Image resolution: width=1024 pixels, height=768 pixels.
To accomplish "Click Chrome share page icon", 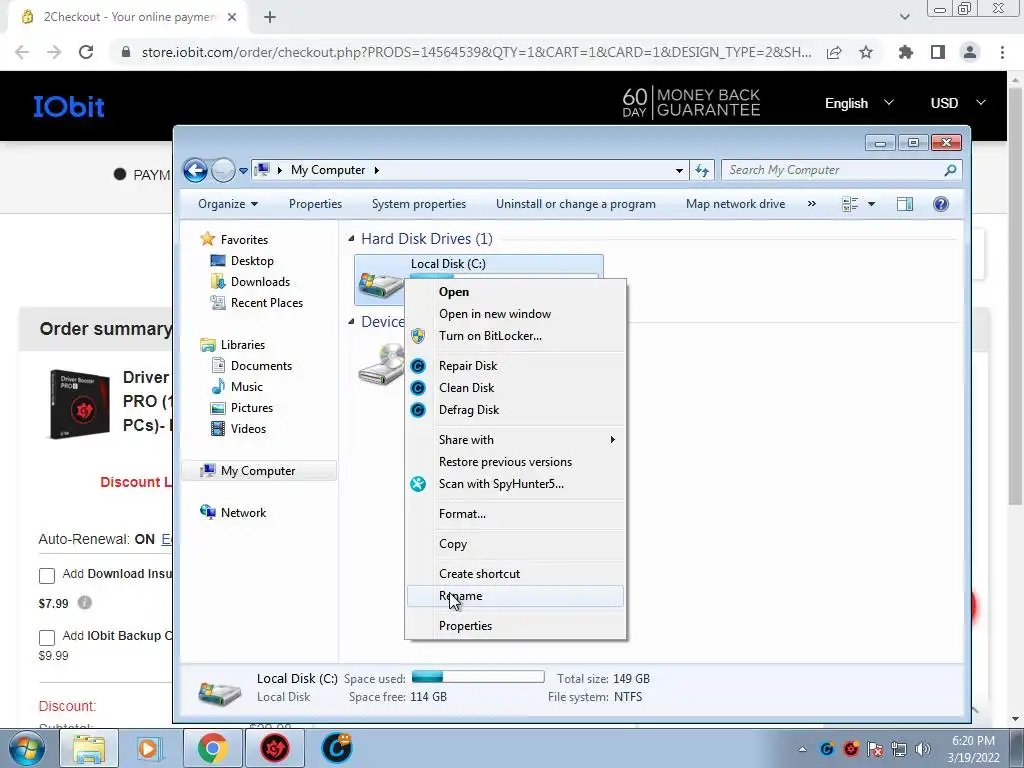I will [834, 52].
